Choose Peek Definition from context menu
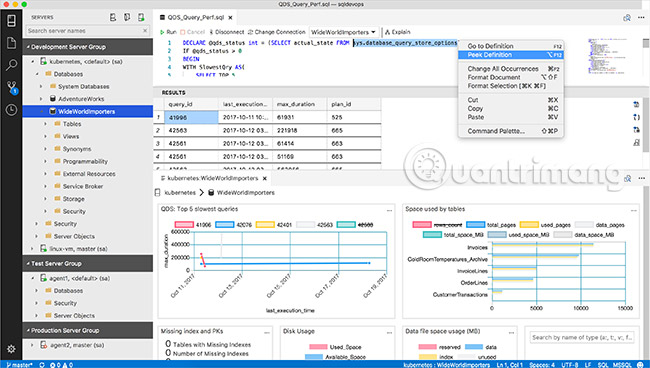 (x=511, y=55)
